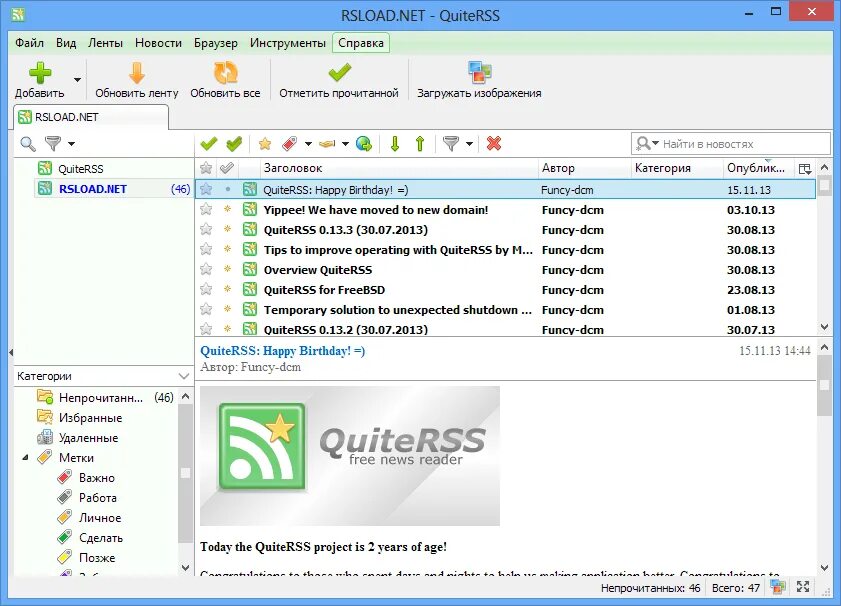Click the feeds filter funnel icon
841x606 pixels.
coord(53,144)
